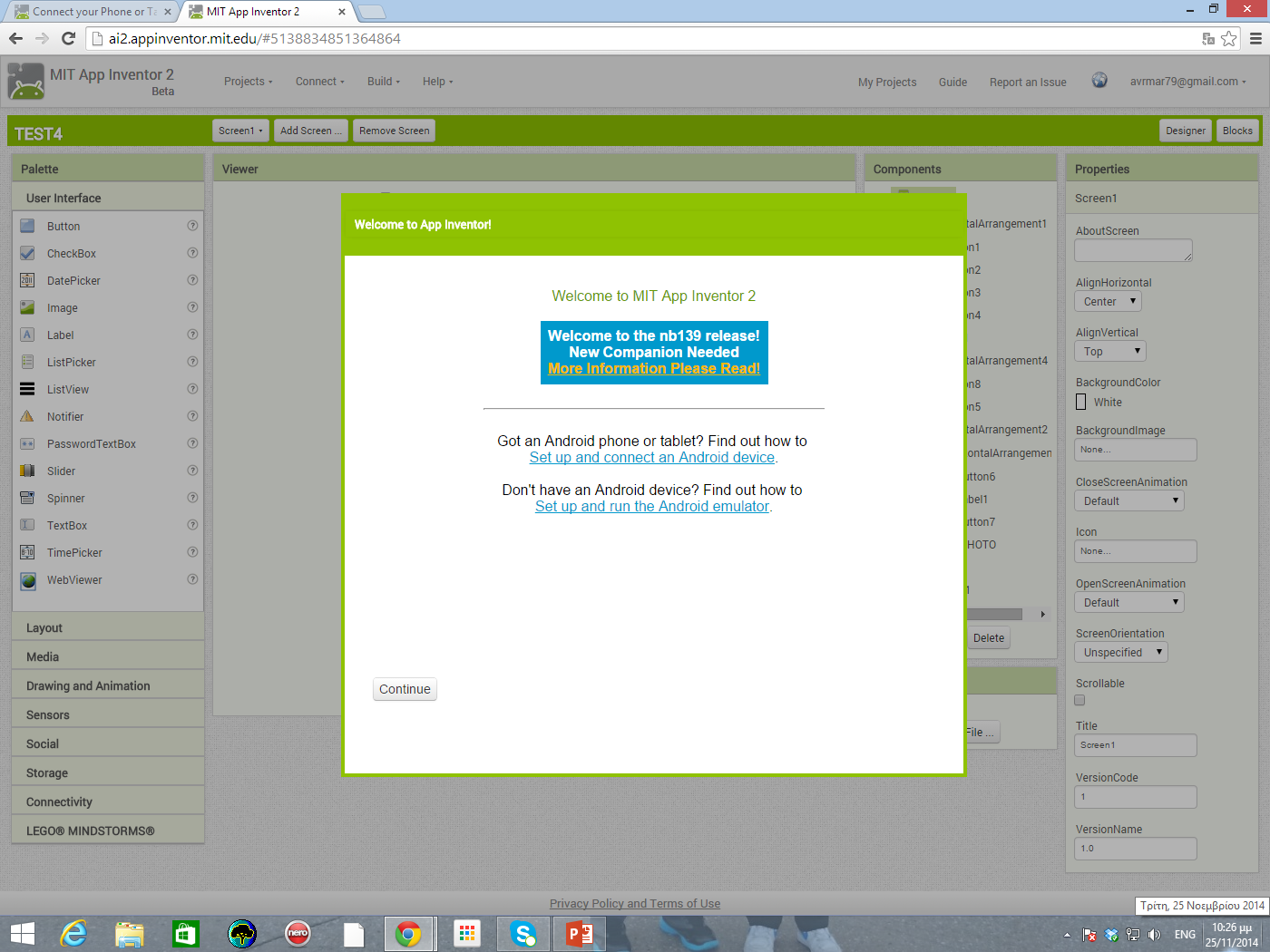The height and width of the screenshot is (952, 1270).
Task: Open the CloseScreenAnimation dropdown
Action: pyautogui.click(x=1129, y=500)
